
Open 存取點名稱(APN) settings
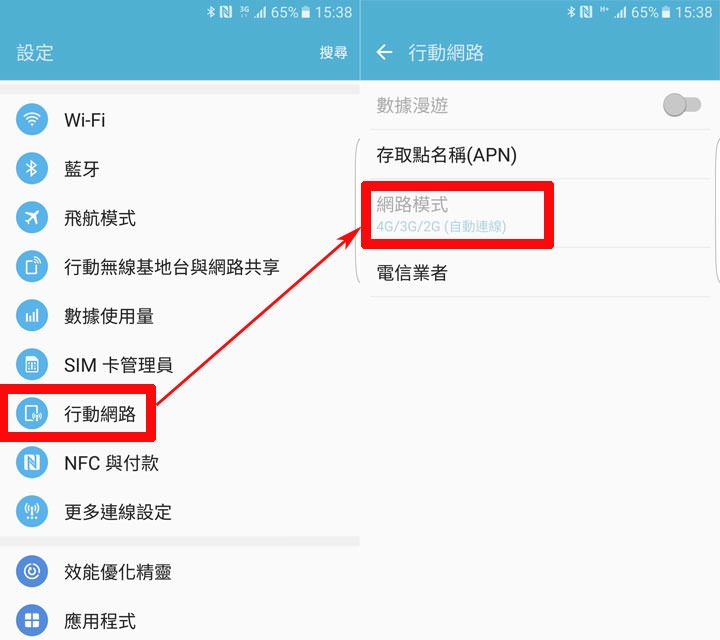(x=540, y=155)
